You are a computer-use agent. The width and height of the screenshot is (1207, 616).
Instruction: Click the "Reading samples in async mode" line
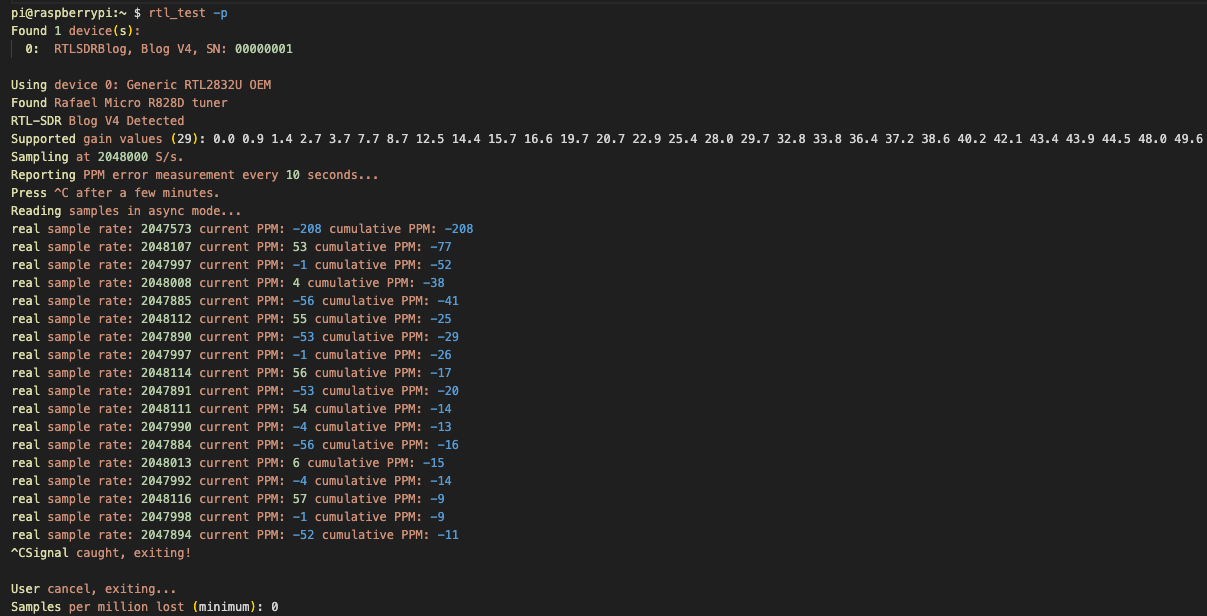pyautogui.click(x=126, y=211)
